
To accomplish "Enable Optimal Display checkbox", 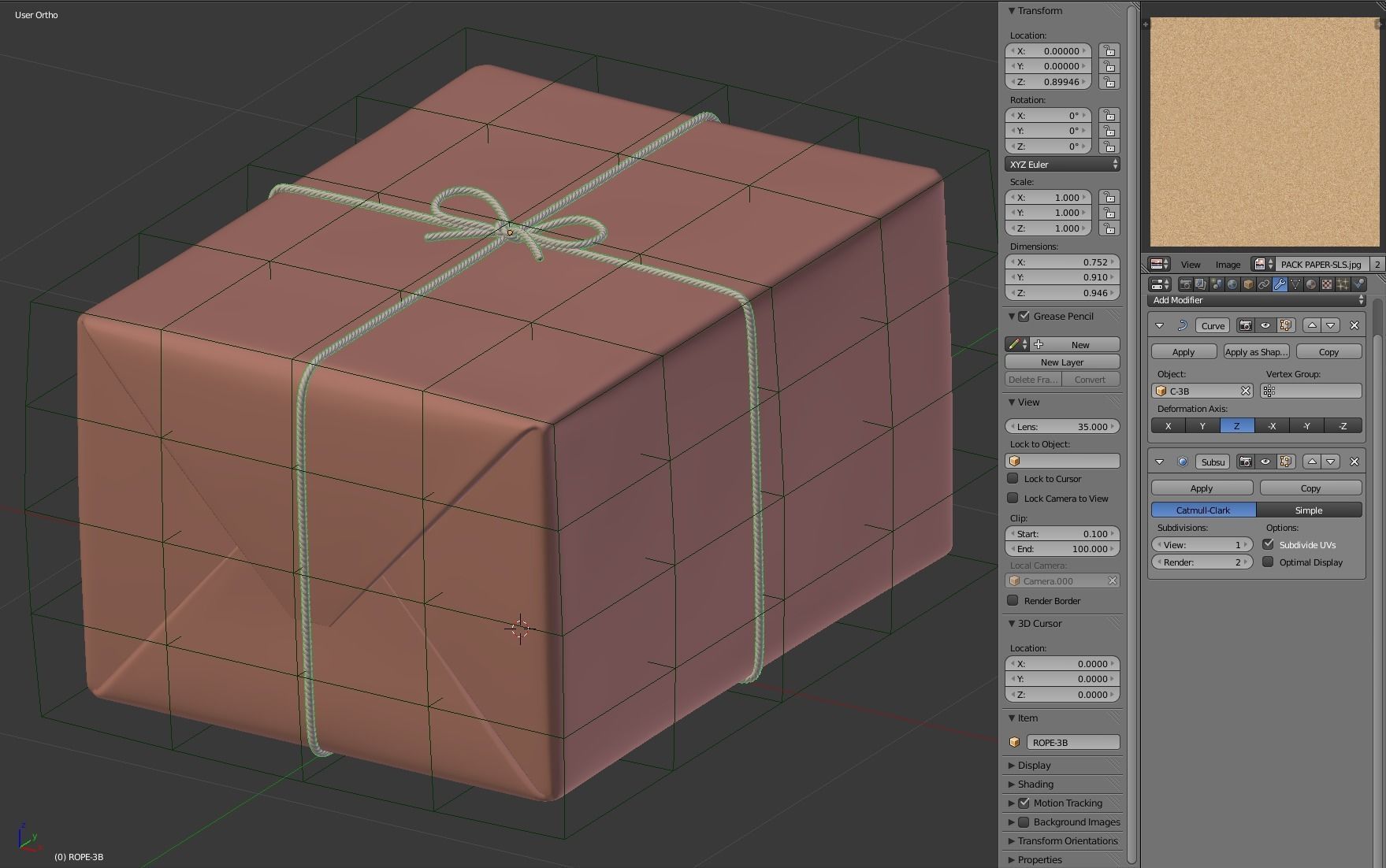I will 1269,562.
